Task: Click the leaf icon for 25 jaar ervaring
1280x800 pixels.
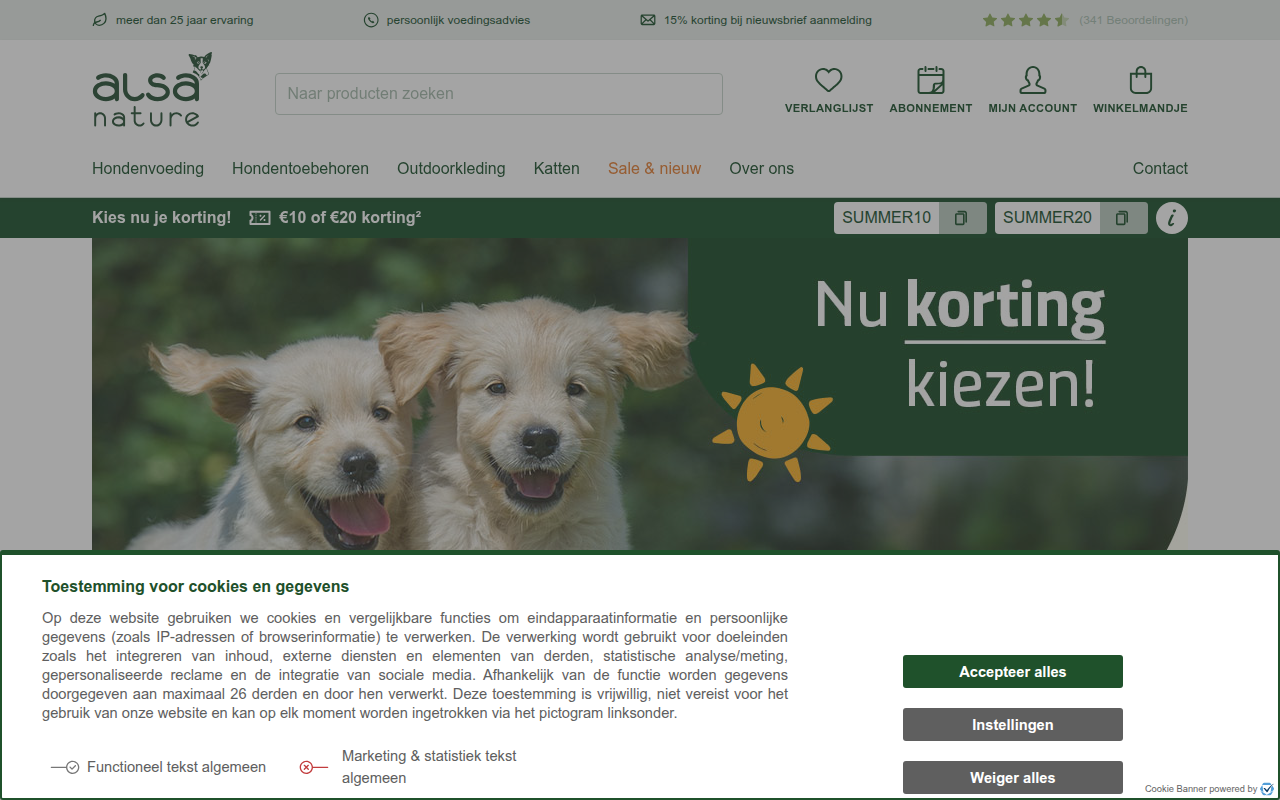Action: tap(99, 20)
